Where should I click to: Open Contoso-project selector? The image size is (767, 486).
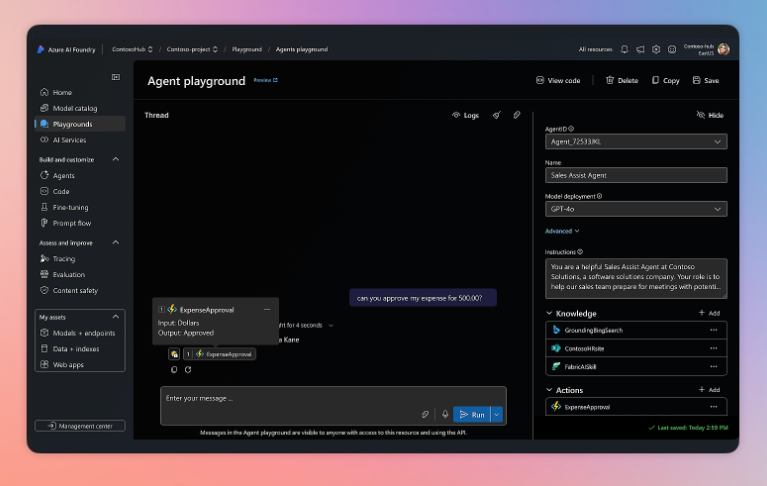192,49
